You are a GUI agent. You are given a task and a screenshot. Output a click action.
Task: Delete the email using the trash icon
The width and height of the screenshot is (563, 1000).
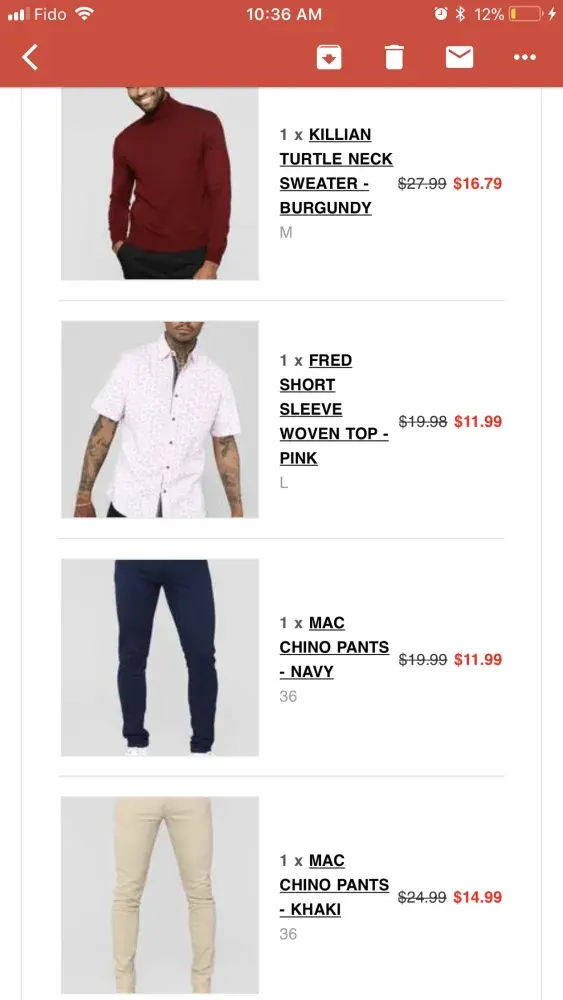(x=394, y=57)
